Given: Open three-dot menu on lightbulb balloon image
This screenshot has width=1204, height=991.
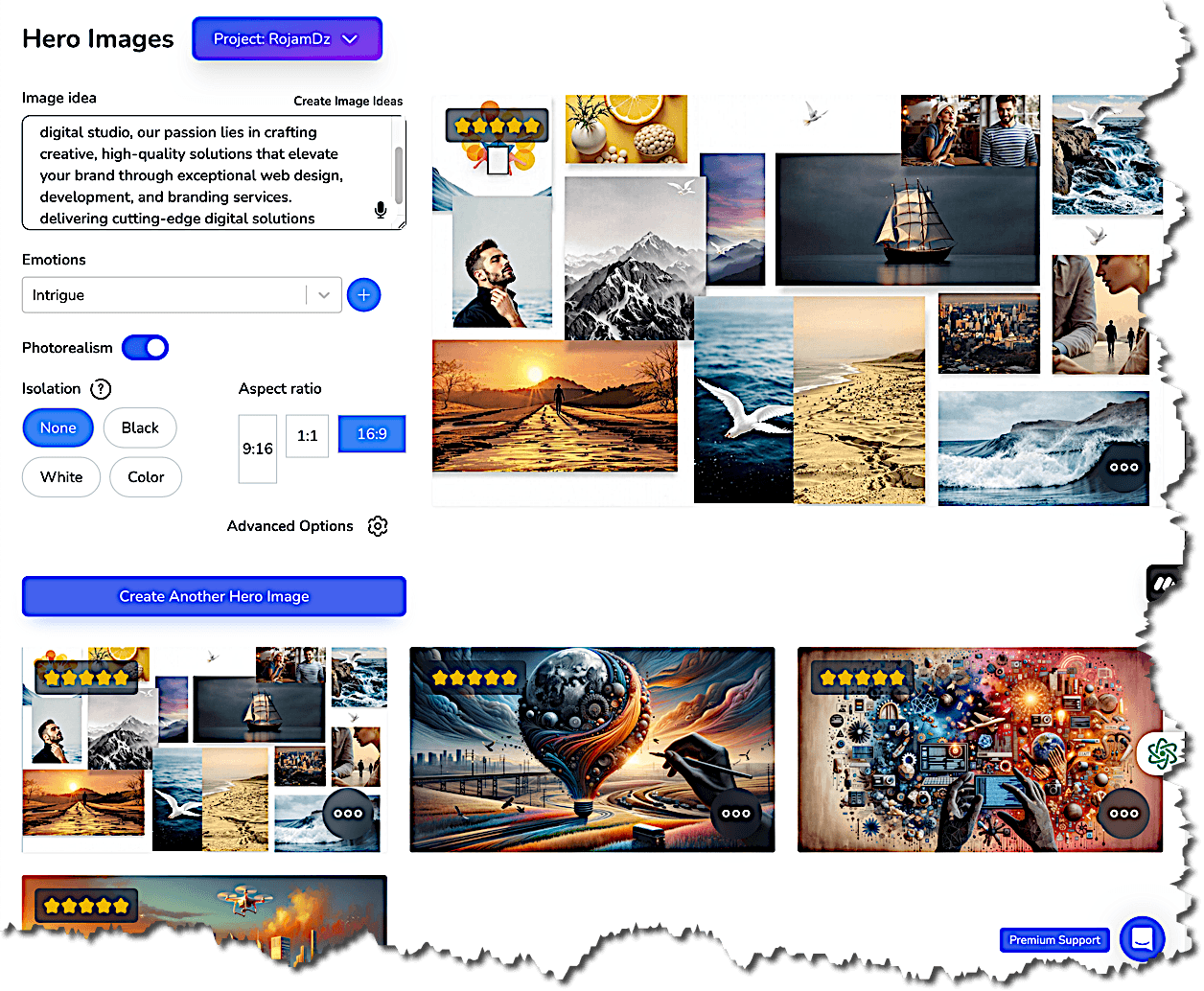Looking at the screenshot, I should coord(735,814).
